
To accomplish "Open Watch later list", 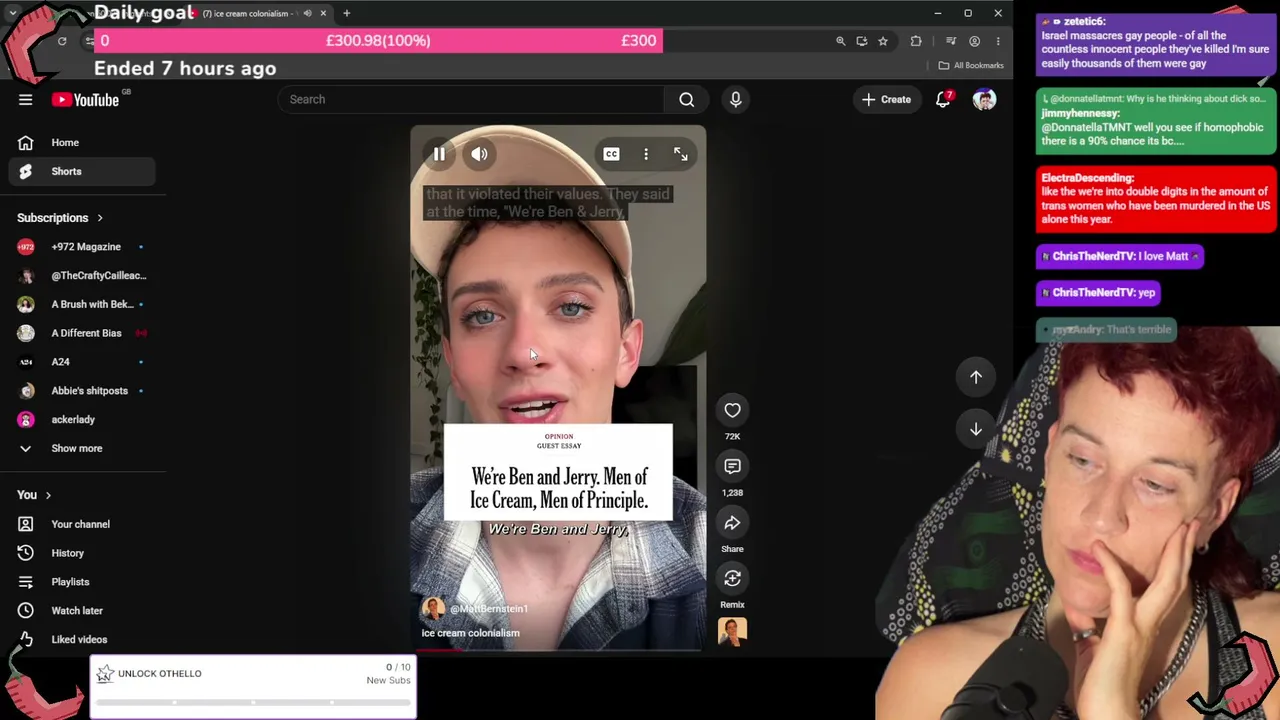I will (x=80, y=610).
